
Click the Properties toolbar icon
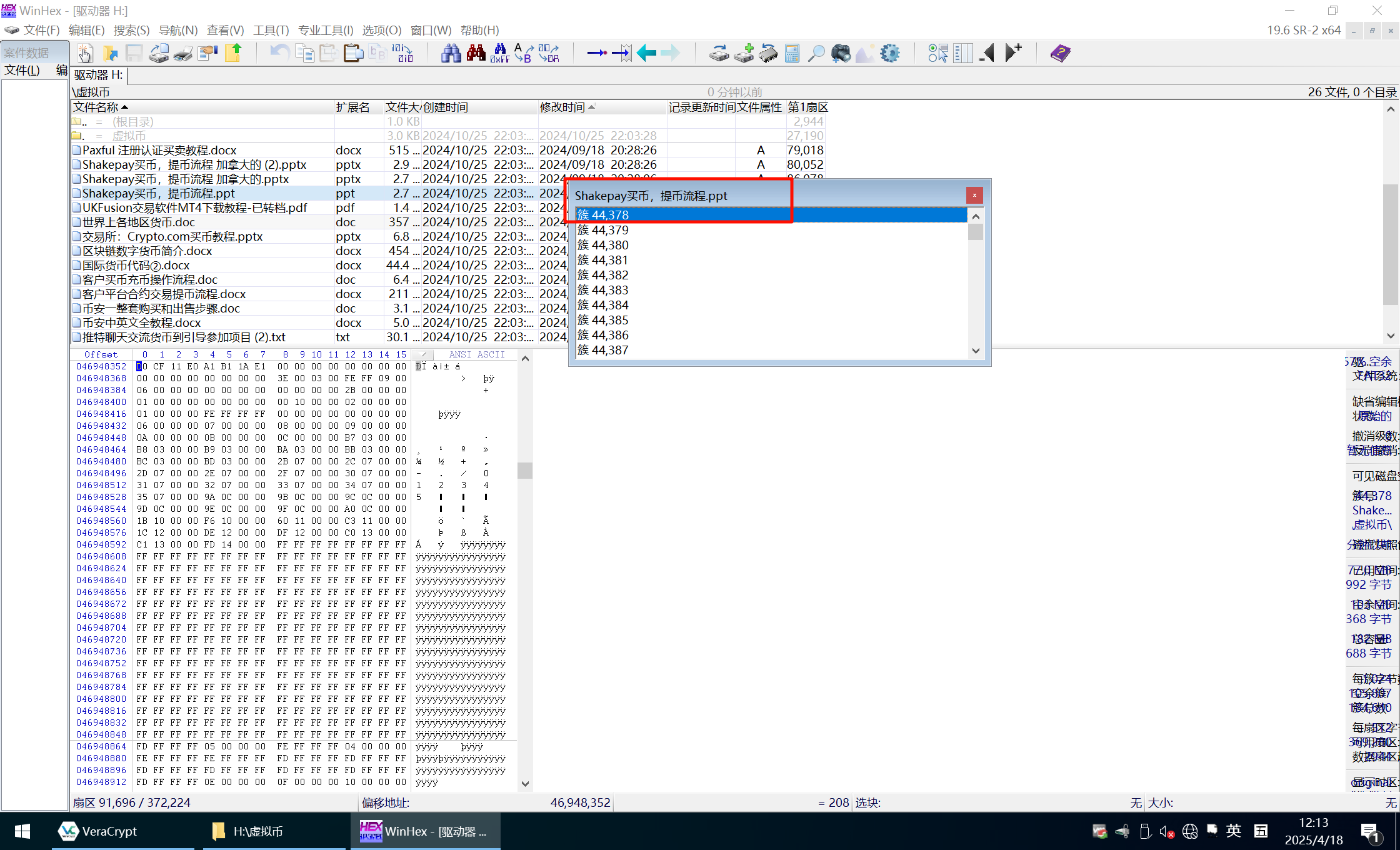[207, 54]
